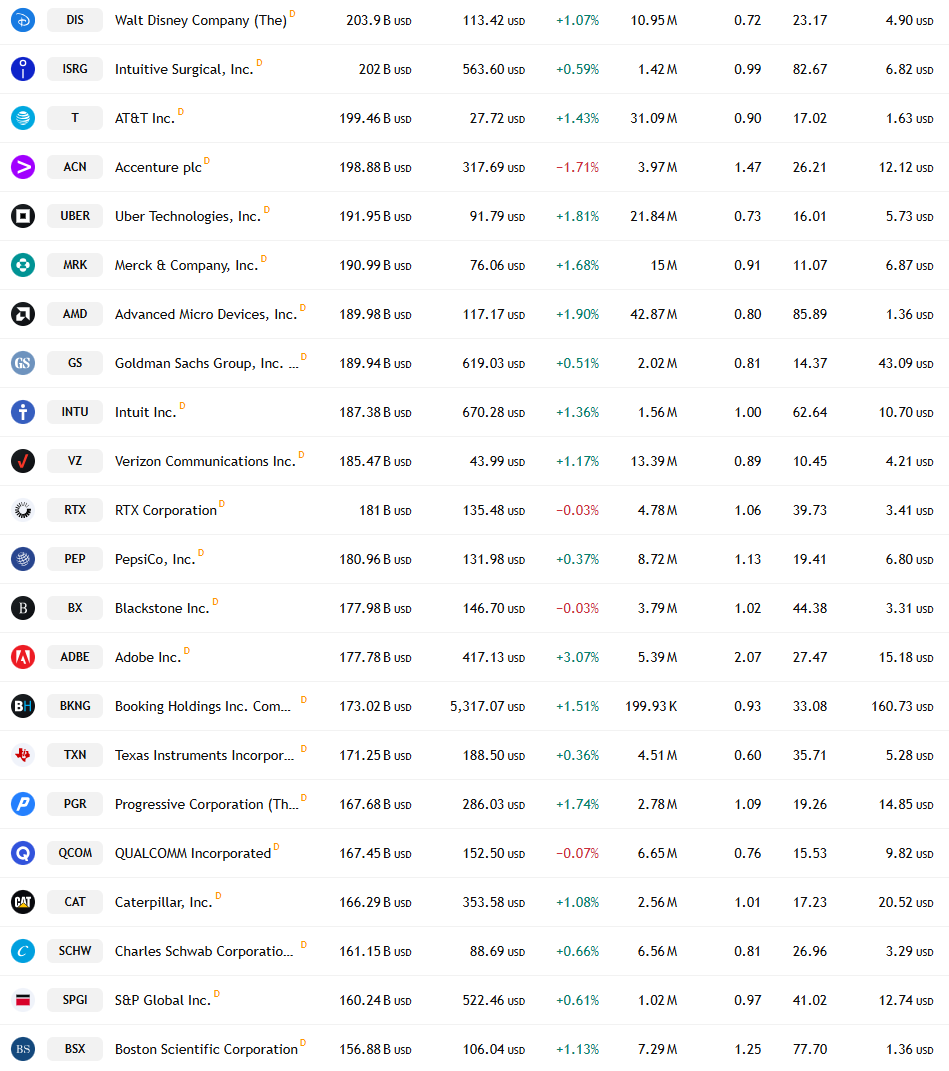Click the Caterpillar CAT logo icon
This screenshot has width=949, height=1071.
coord(23,902)
